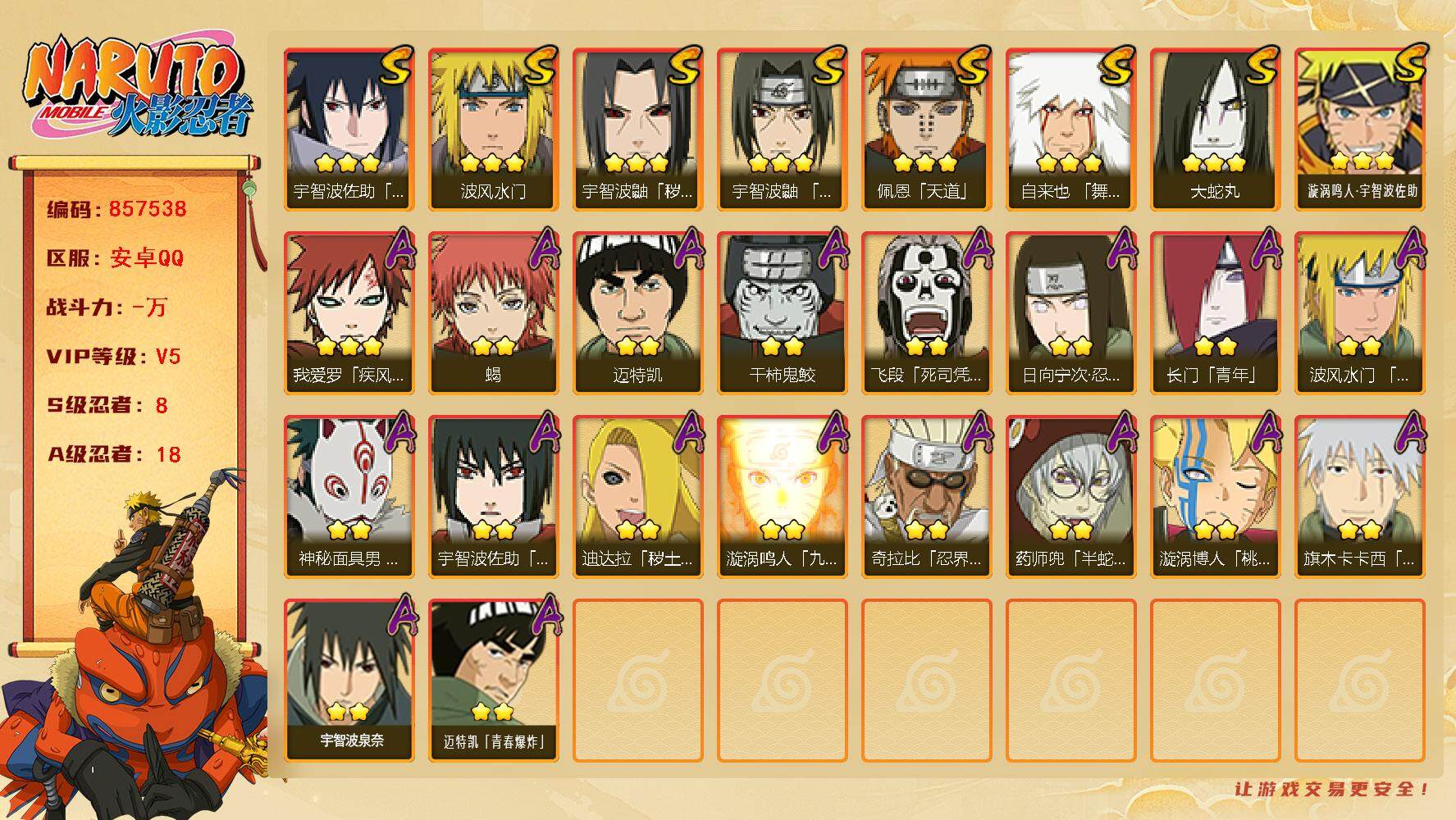This screenshot has height=820, width=1456.
Task: Click the 奇拉比「忍界…」 ninja card
Action: coord(926,497)
